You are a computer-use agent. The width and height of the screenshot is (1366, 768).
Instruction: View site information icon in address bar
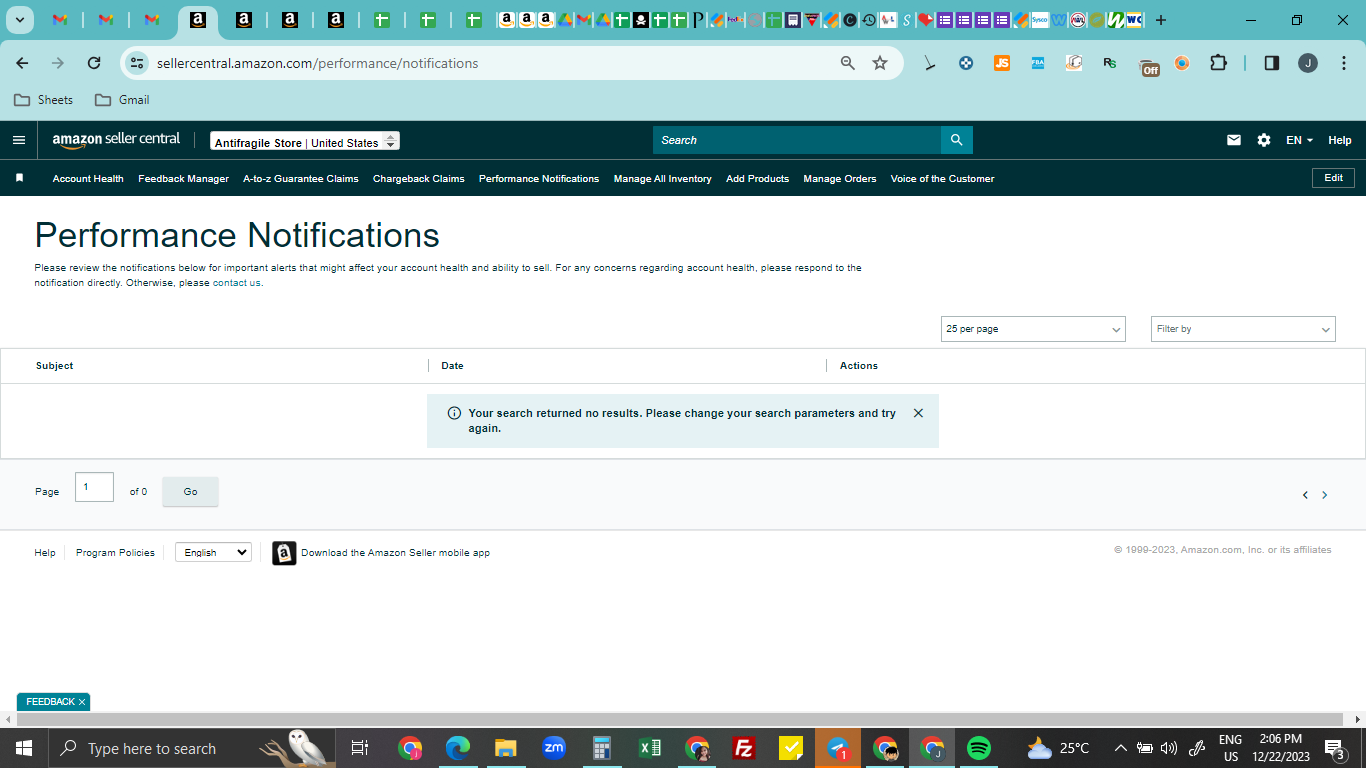click(x=137, y=63)
